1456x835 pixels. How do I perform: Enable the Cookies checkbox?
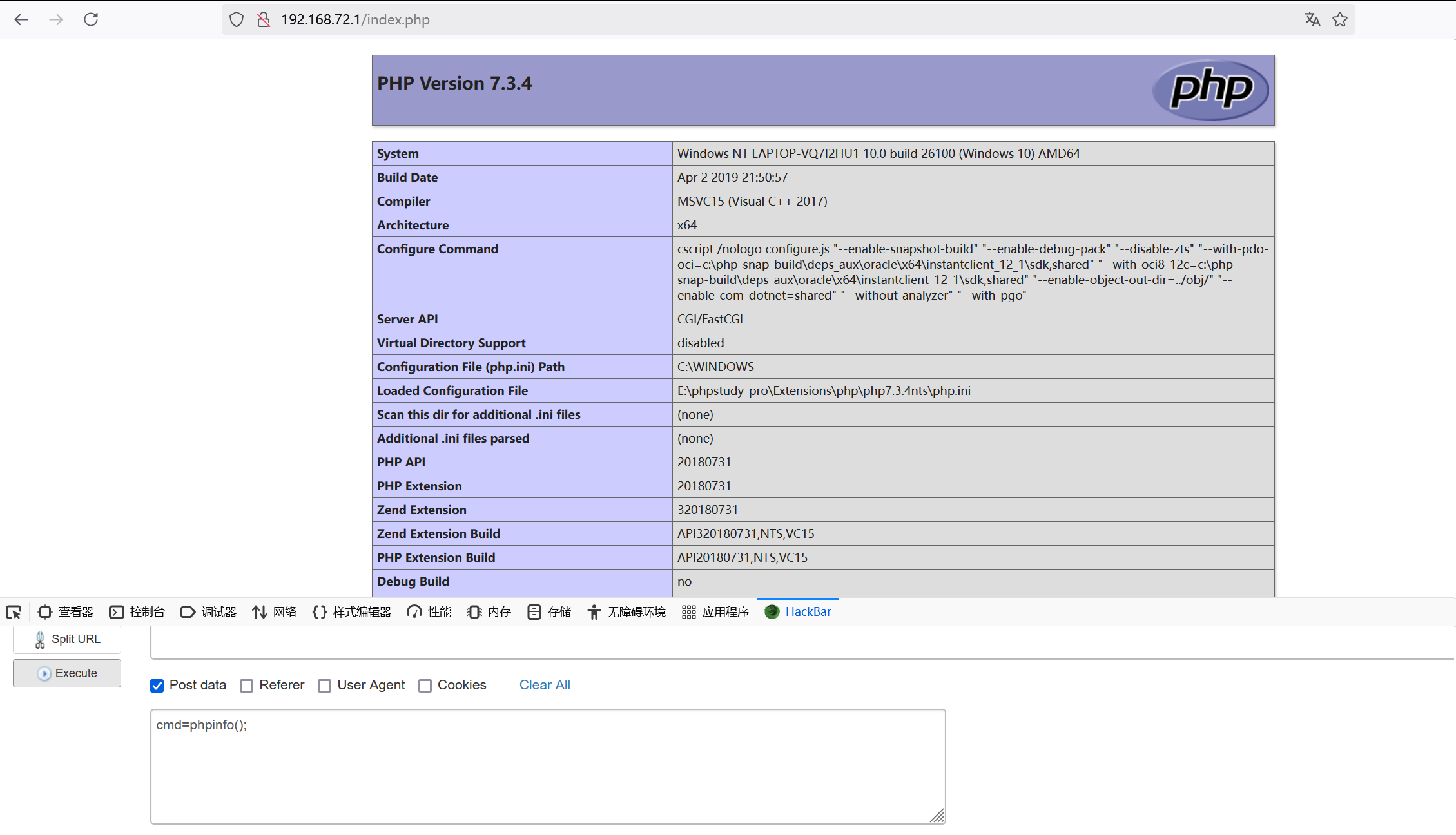pos(425,686)
